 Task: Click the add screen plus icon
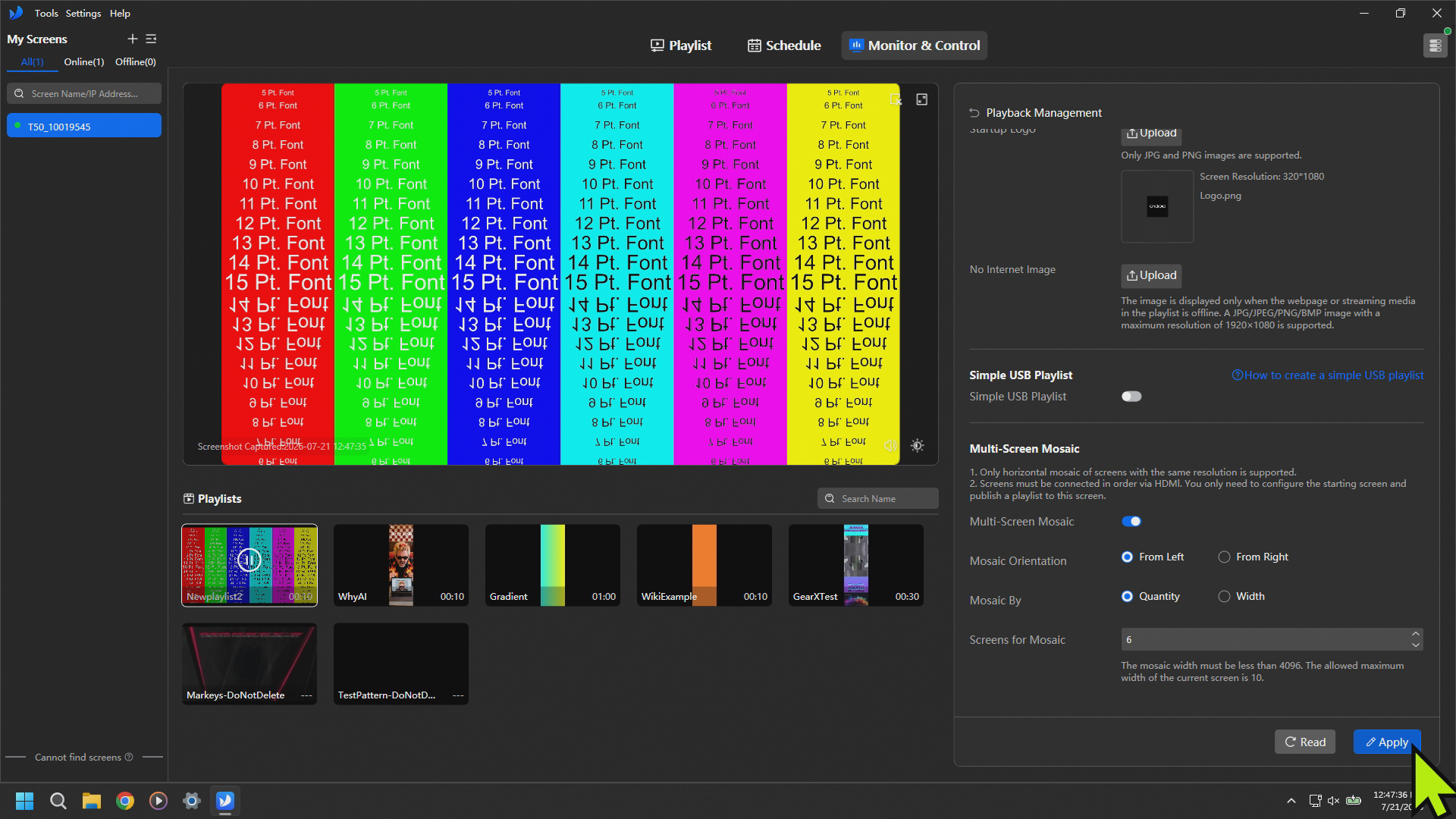[x=132, y=39]
